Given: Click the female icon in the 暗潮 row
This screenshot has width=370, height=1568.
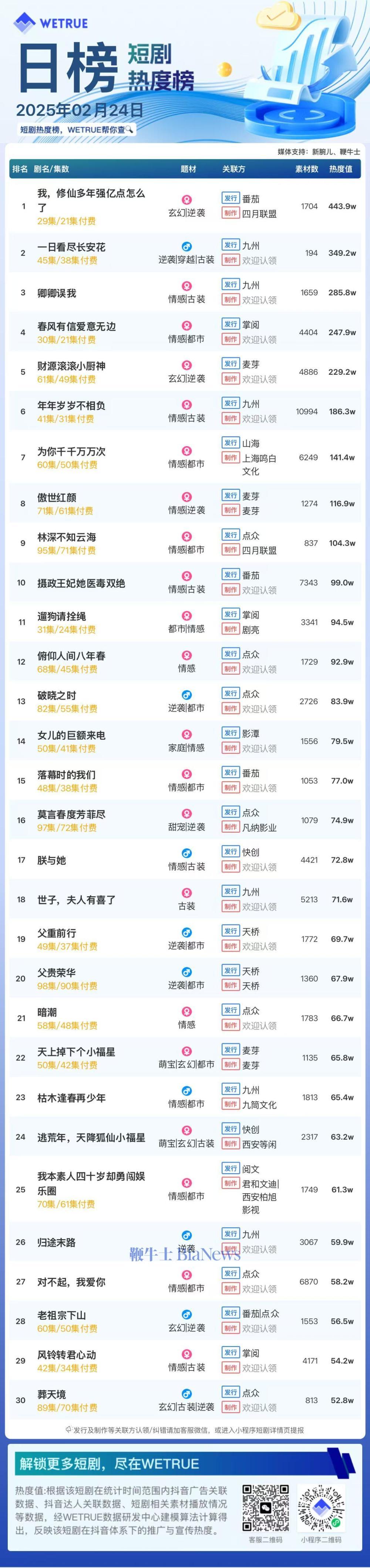Looking at the screenshot, I should (x=187, y=1011).
